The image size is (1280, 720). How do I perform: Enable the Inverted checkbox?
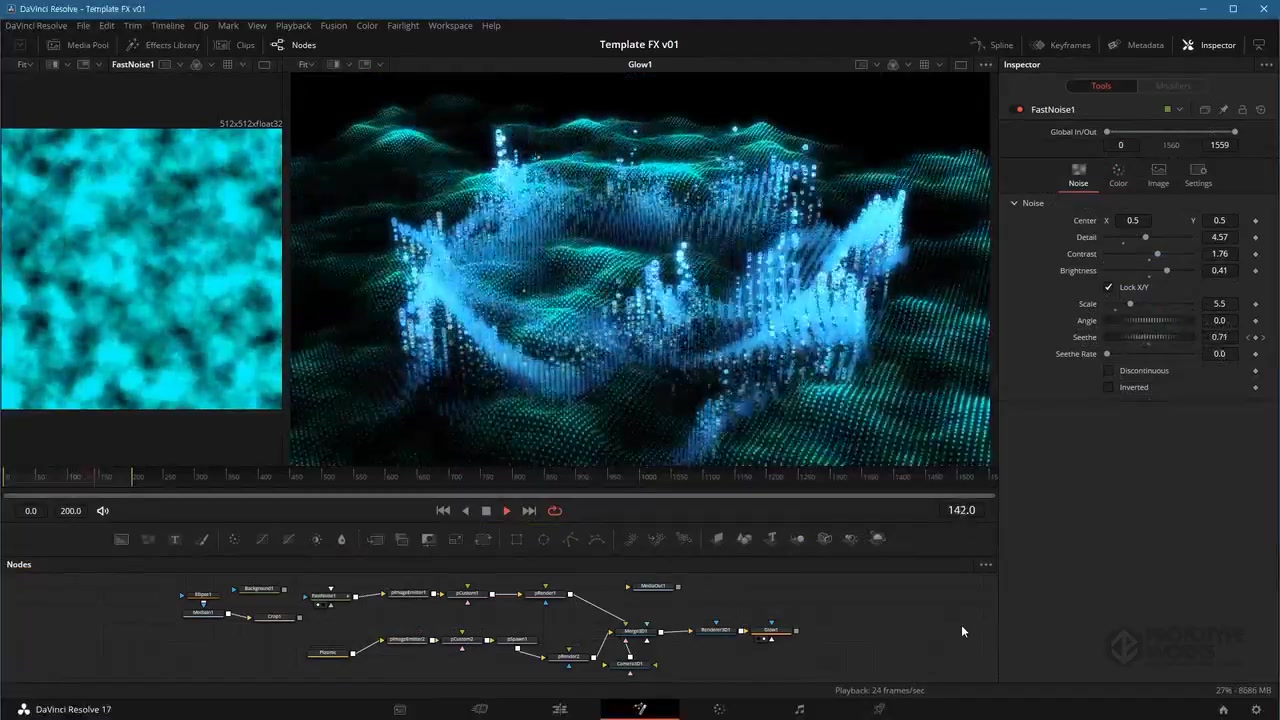click(x=1108, y=387)
